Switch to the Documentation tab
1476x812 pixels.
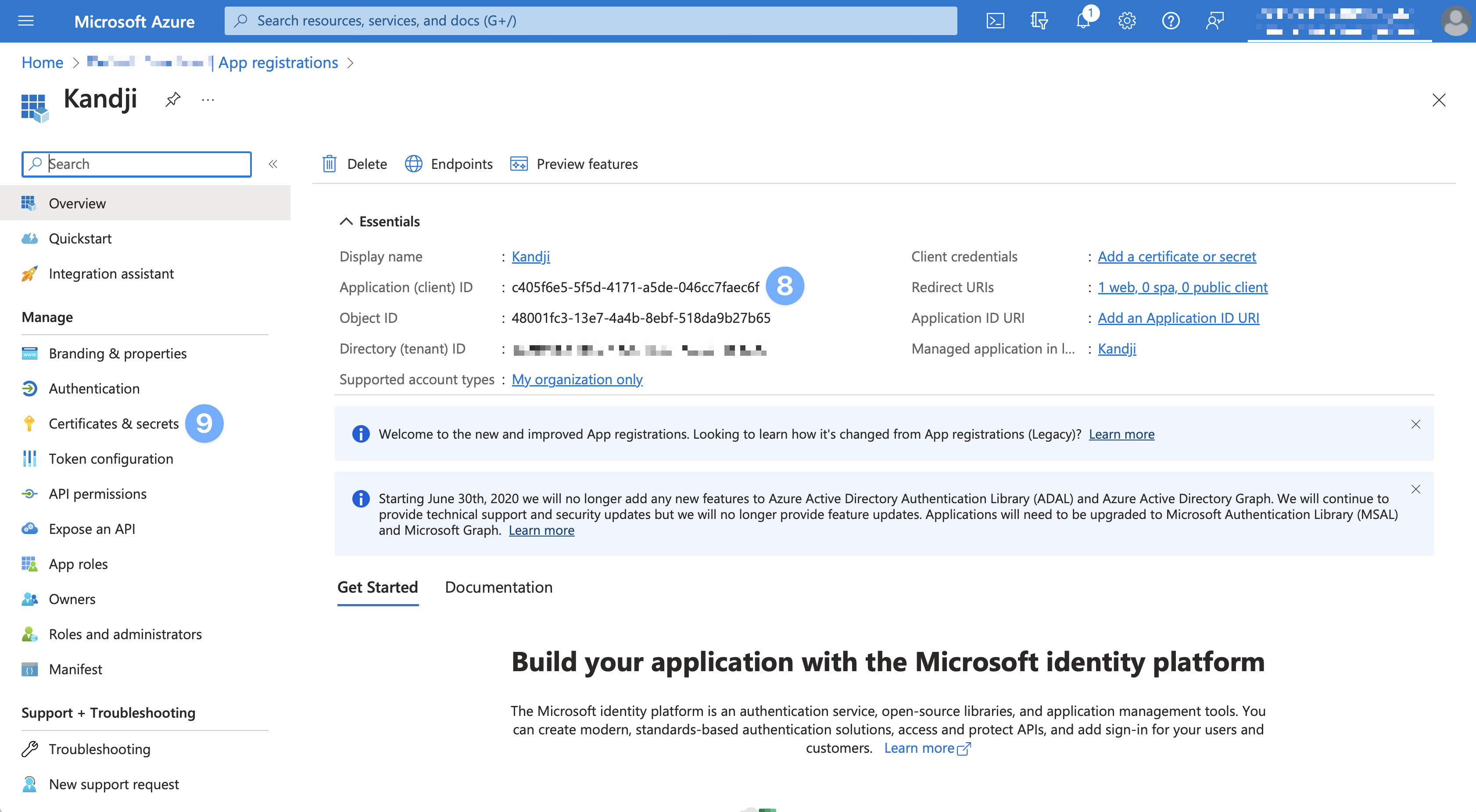pyautogui.click(x=498, y=587)
